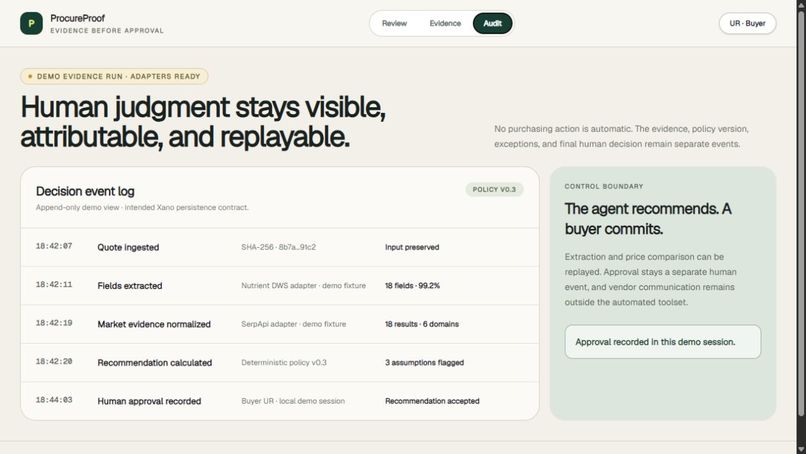Click the POLICY V0.3 badge

tap(494, 189)
